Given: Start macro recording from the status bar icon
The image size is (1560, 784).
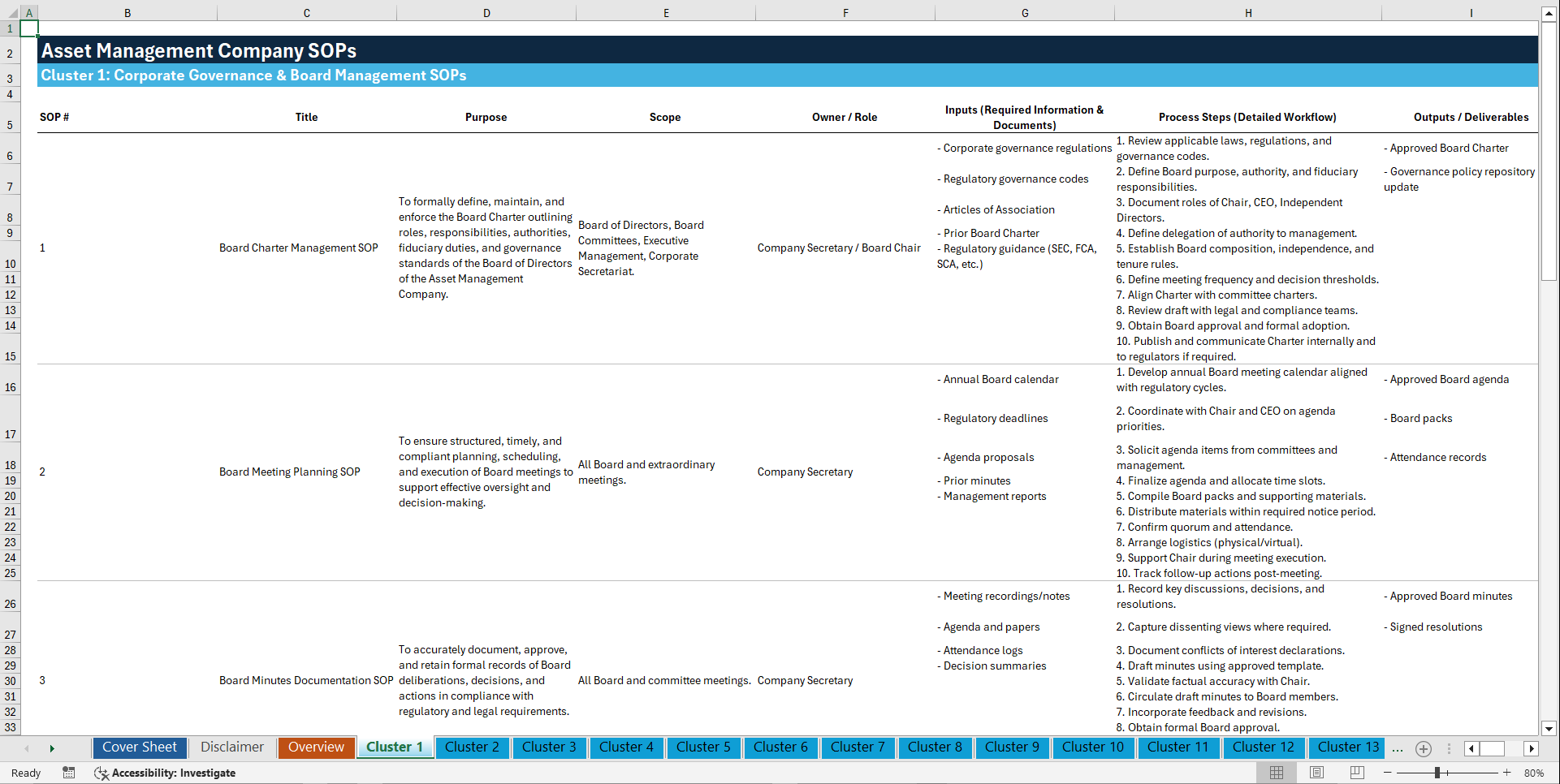Looking at the screenshot, I should pos(69,773).
